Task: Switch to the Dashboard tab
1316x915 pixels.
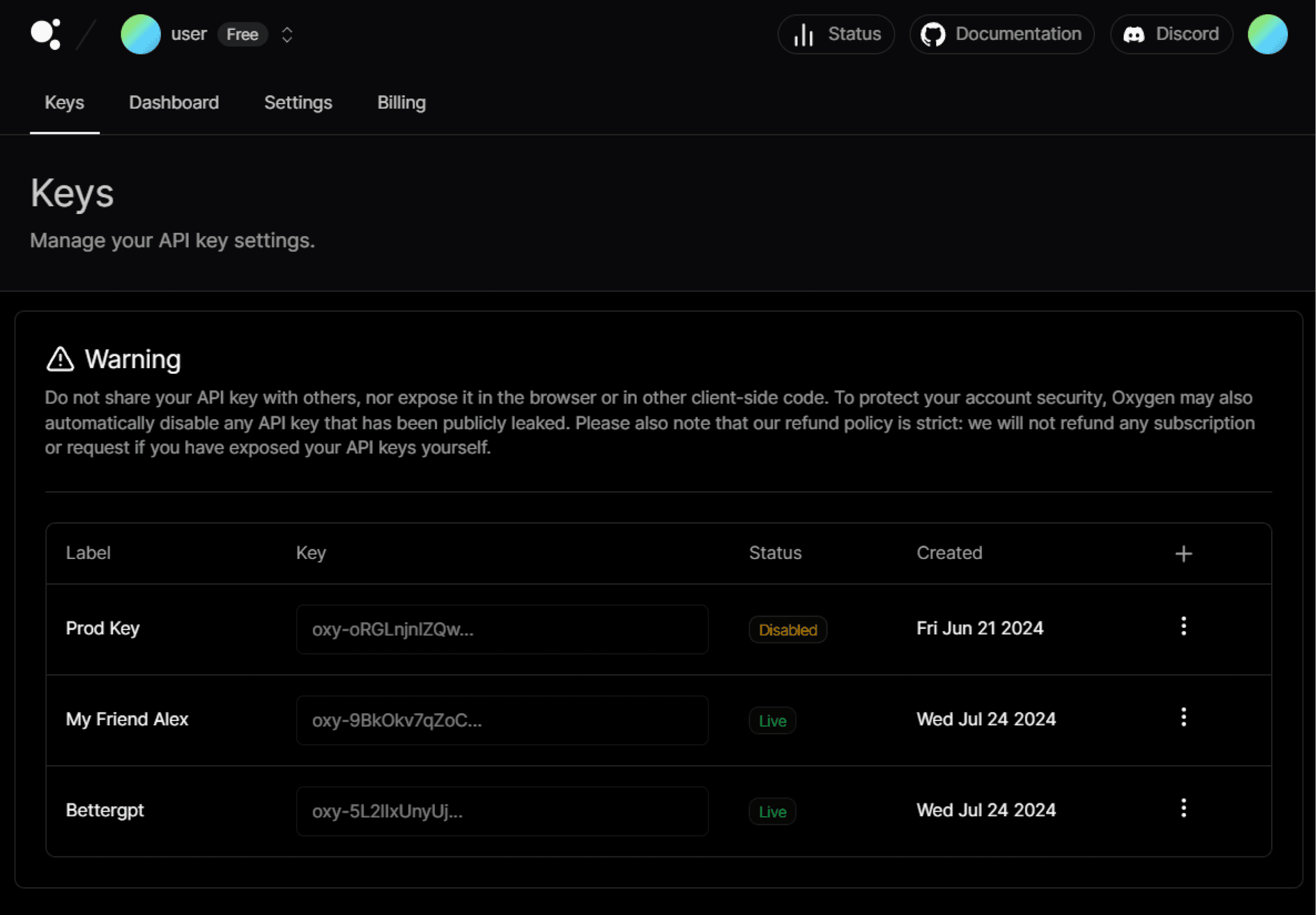Action: coord(173,103)
